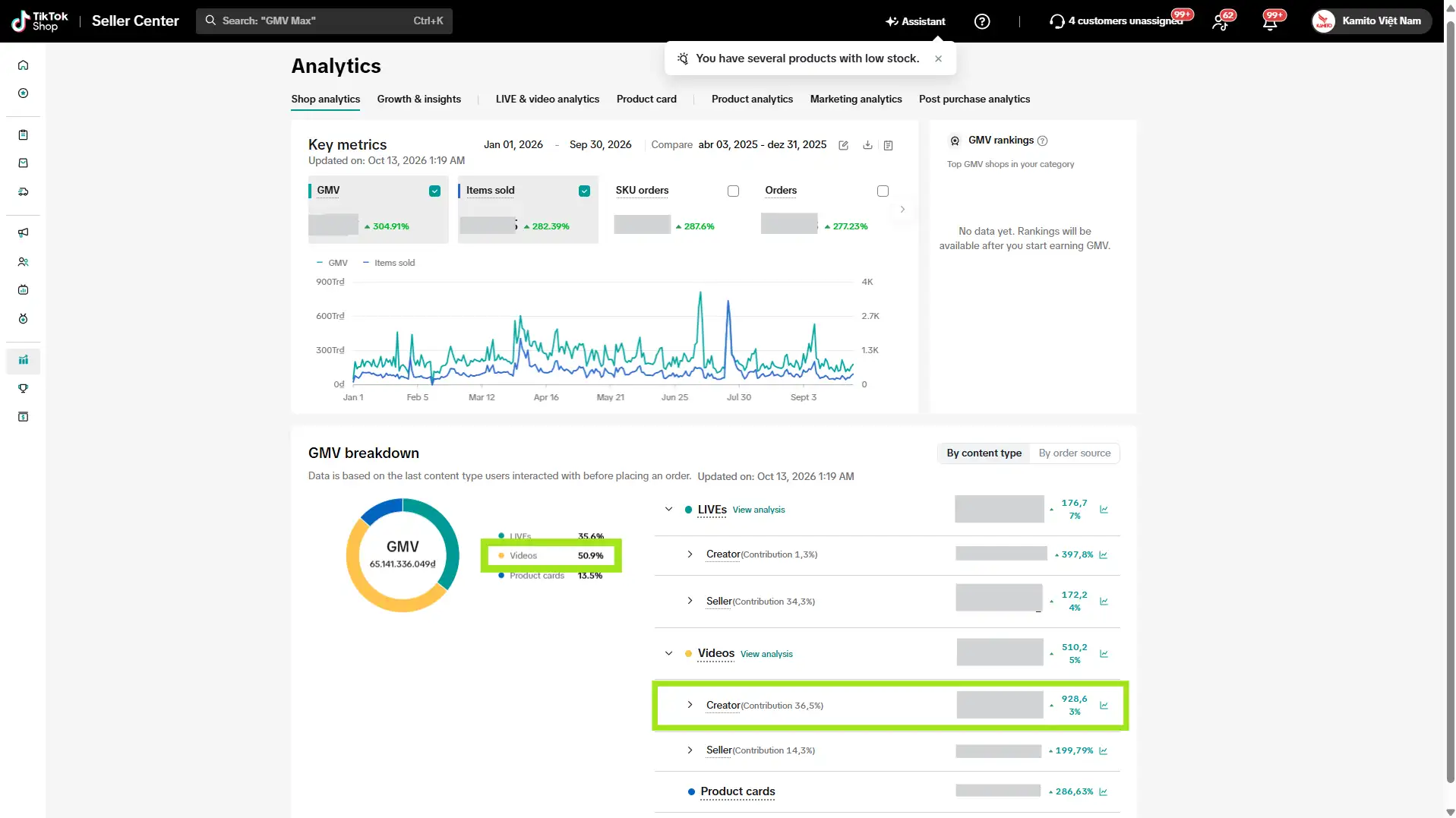The height and width of the screenshot is (818, 1456).
Task: Click View analysis link next to Videos
Action: click(766, 655)
